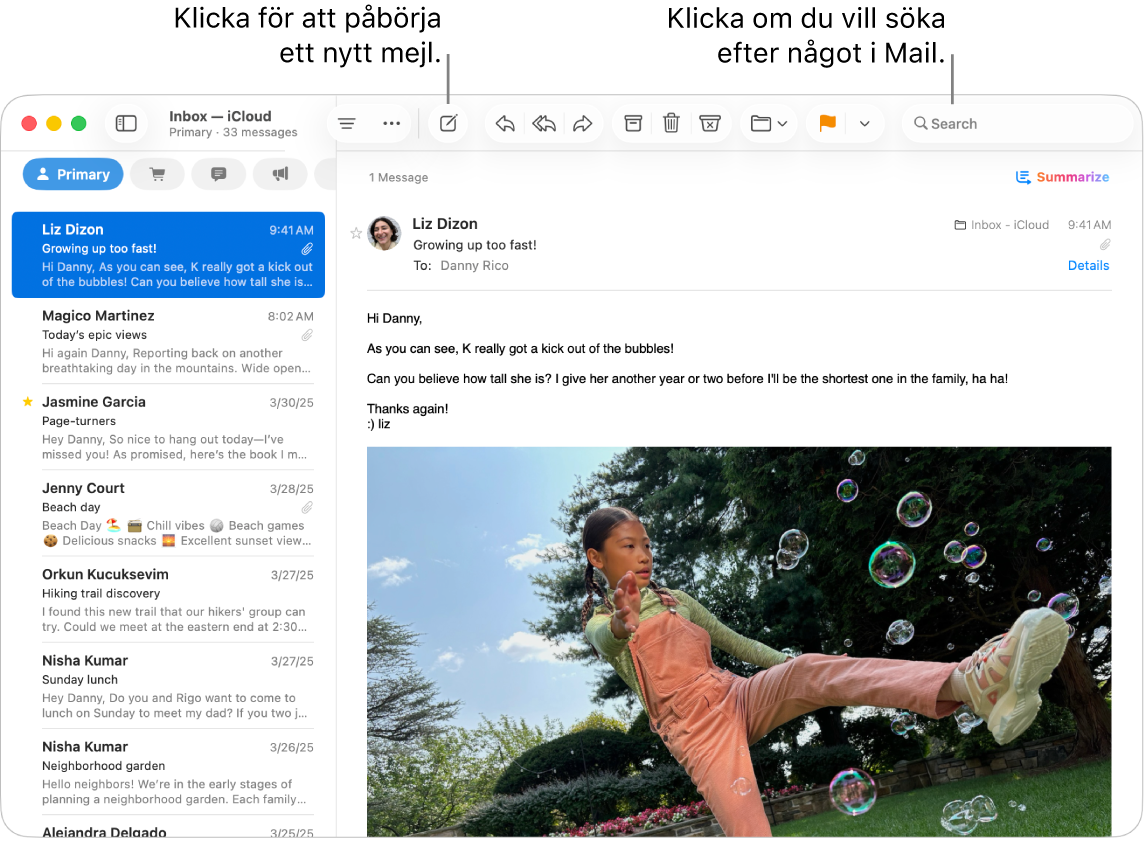Expand the flag color dropdown
The width and height of the screenshot is (1144, 841).
866,123
